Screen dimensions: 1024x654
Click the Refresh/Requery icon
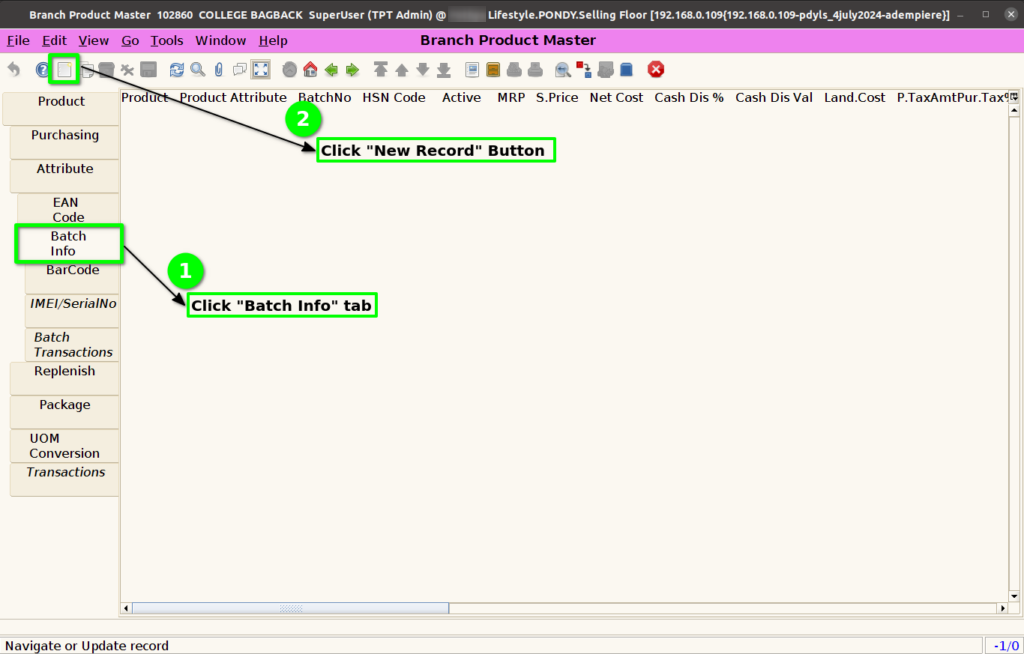(x=176, y=69)
